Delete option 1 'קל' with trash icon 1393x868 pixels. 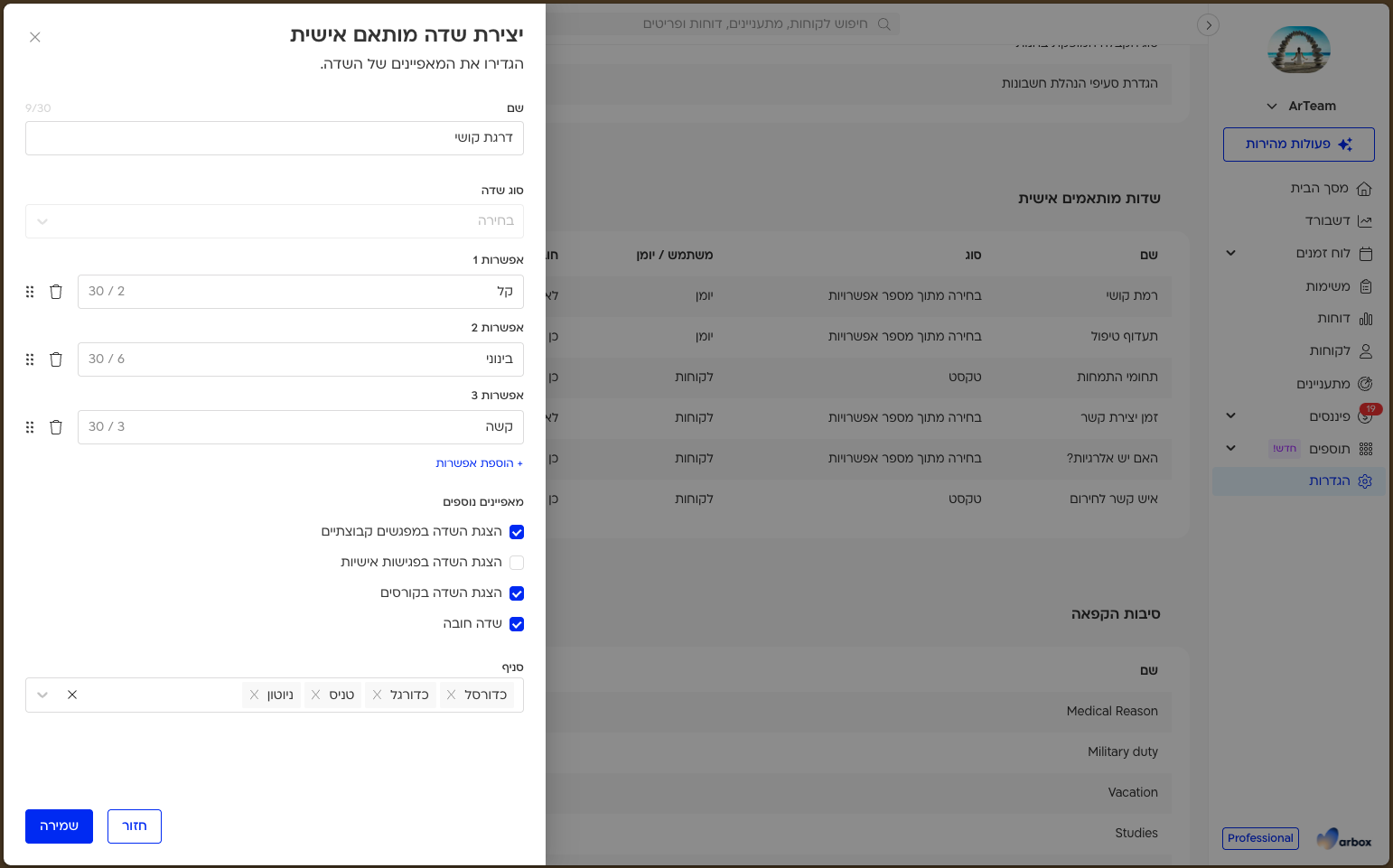pyautogui.click(x=56, y=292)
